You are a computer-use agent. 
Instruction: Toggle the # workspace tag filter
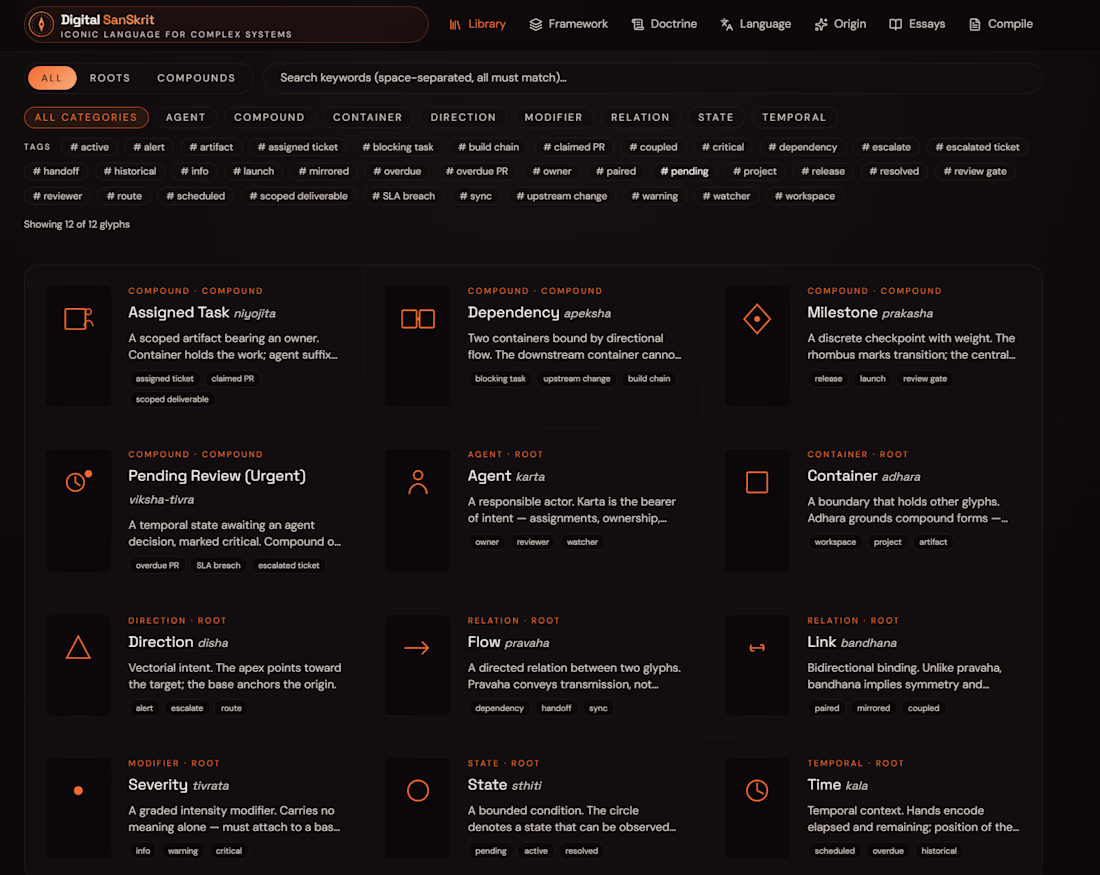point(805,196)
